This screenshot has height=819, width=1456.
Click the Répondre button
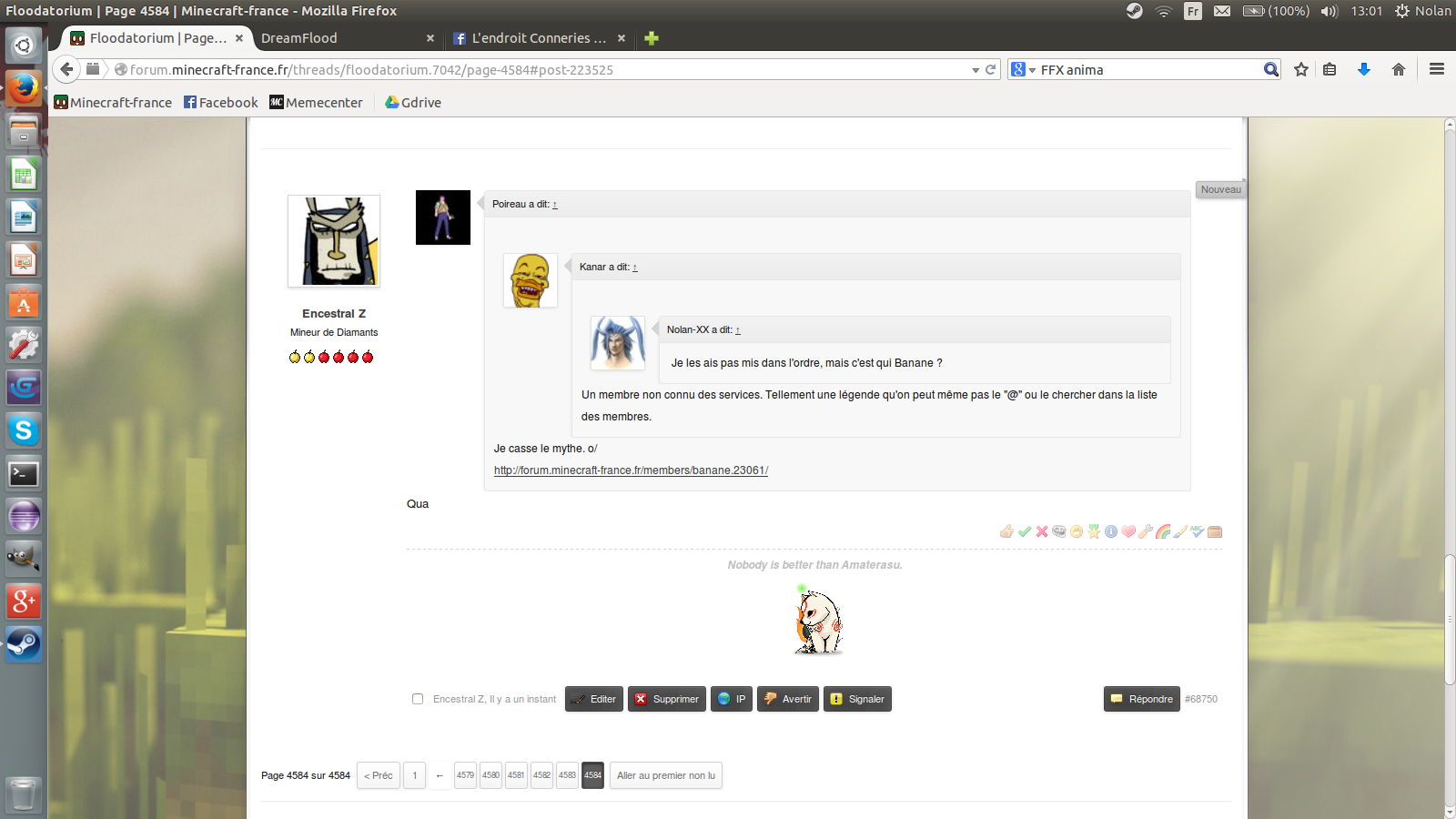tap(1141, 699)
